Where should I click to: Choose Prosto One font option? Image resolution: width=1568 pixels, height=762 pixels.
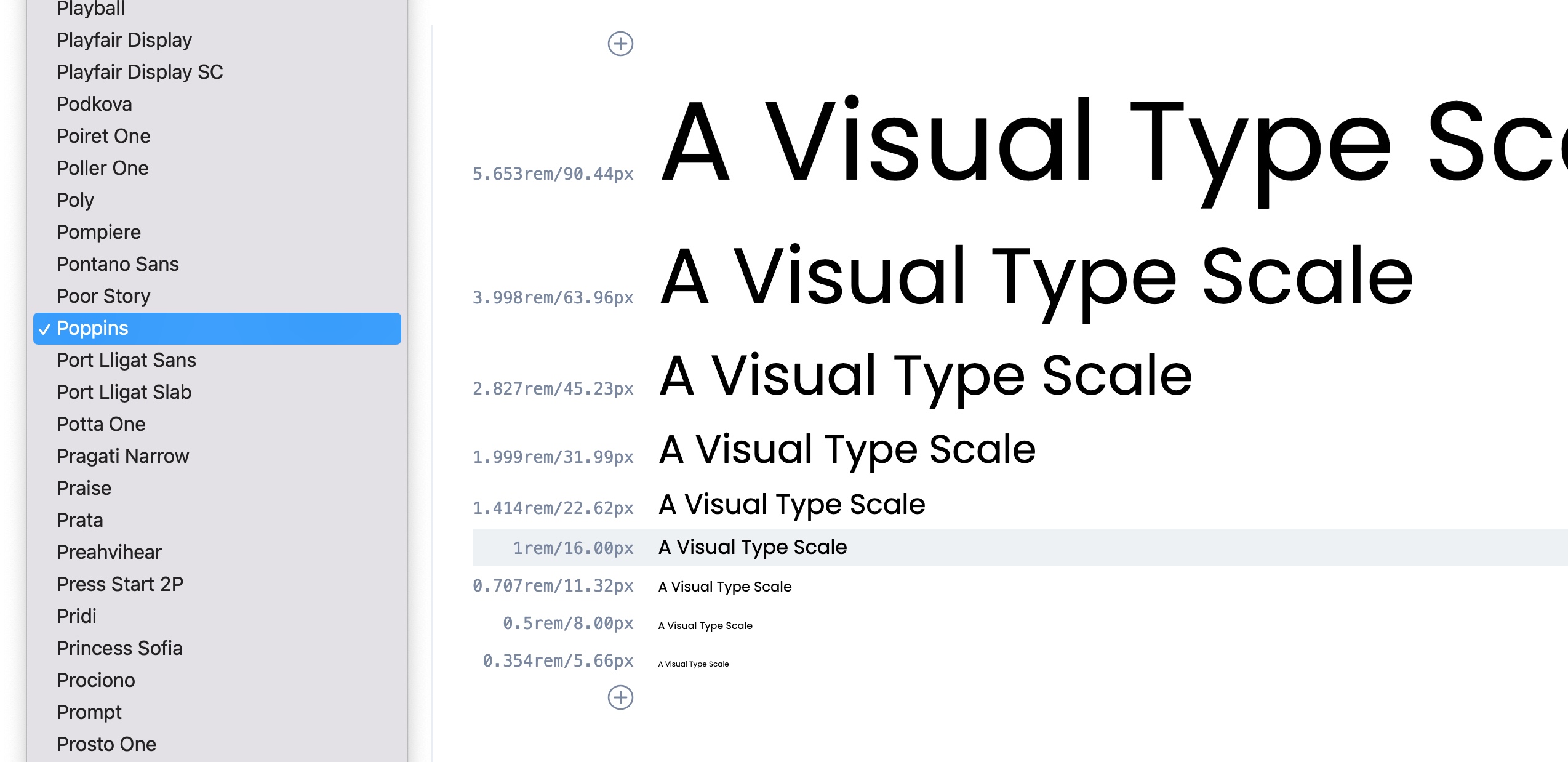(106, 744)
